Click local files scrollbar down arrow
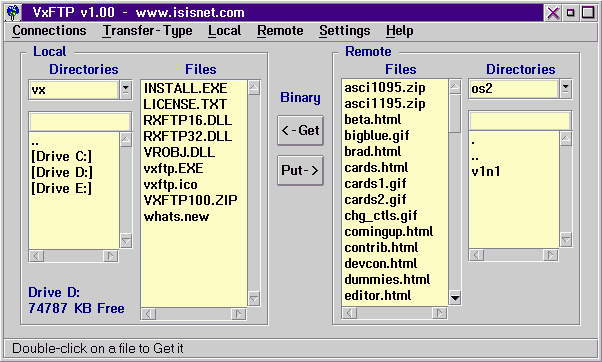 pos(254,299)
